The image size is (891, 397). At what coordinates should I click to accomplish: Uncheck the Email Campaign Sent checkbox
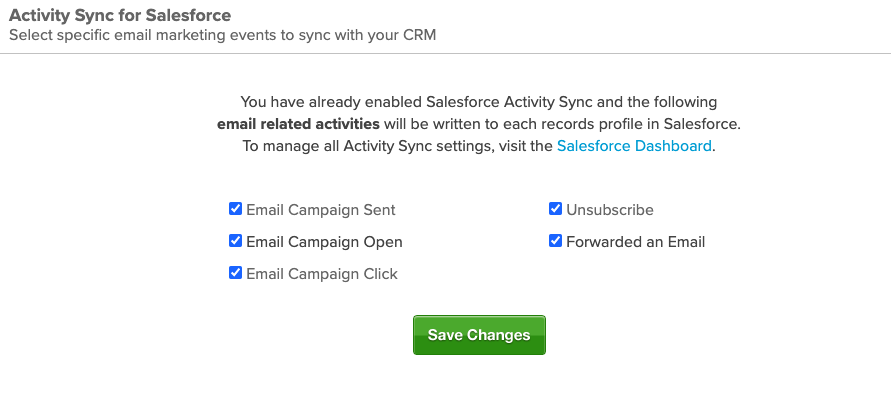point(235,209)
